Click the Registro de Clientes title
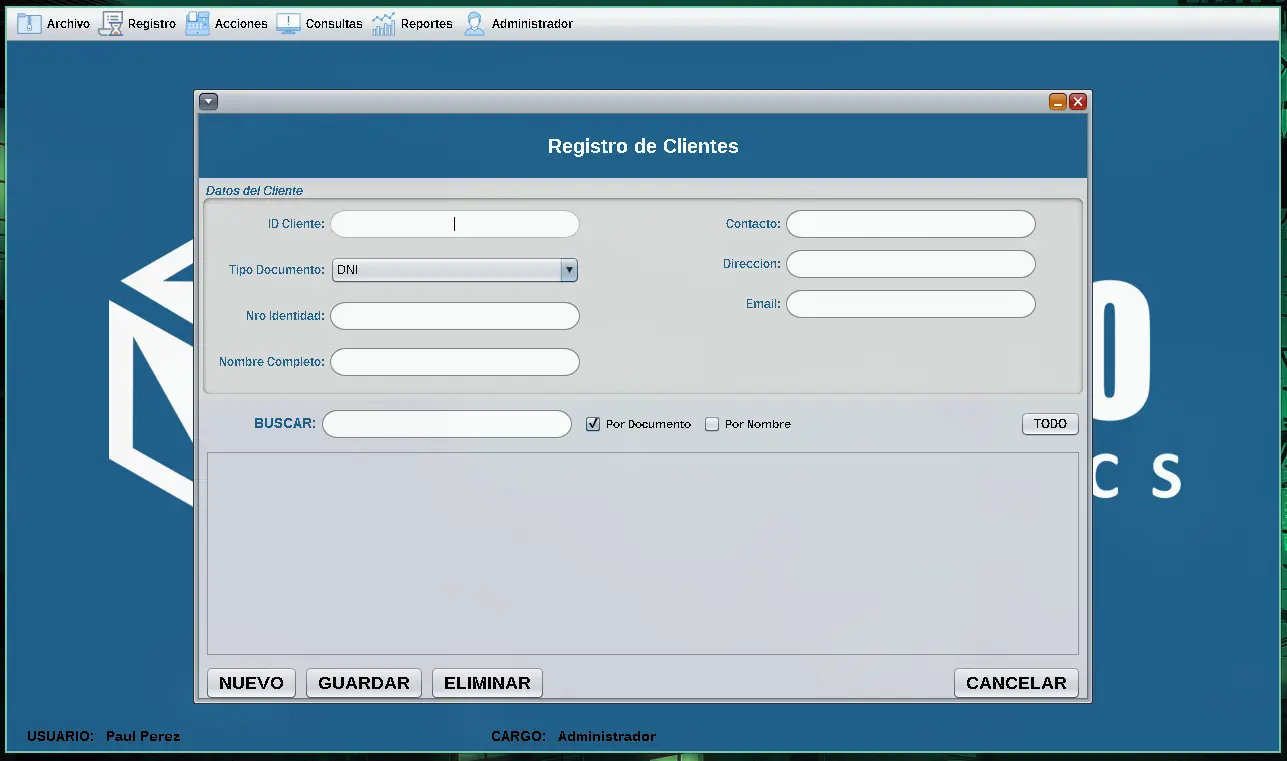 pos(643,146)
